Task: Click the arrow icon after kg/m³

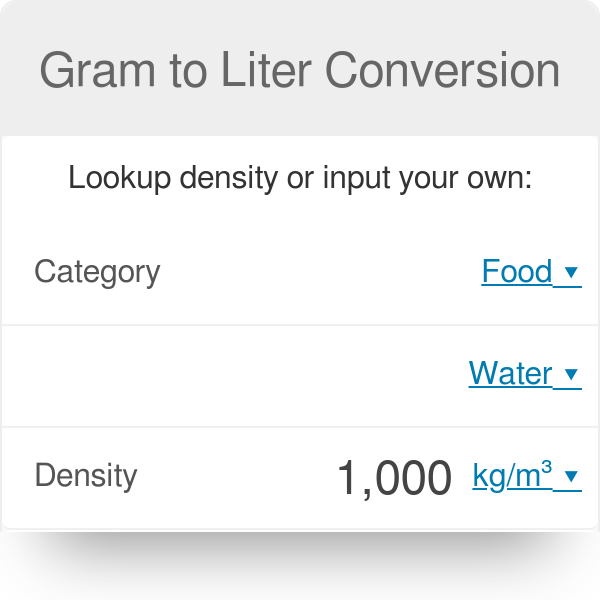Action: (x=571, y=477)
